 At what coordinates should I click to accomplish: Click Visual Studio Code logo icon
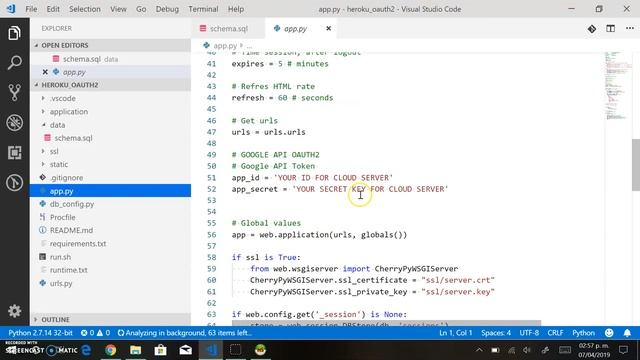pos(11,9)
